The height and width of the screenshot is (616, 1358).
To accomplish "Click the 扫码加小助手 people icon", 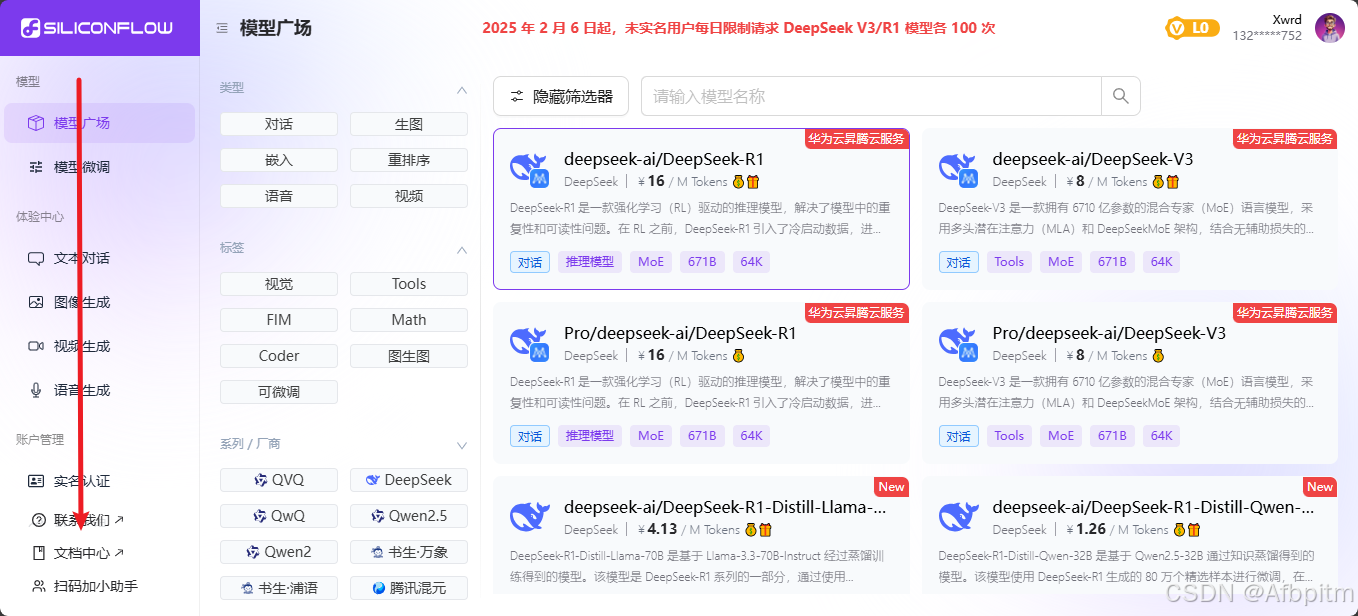I will [39, 586].
